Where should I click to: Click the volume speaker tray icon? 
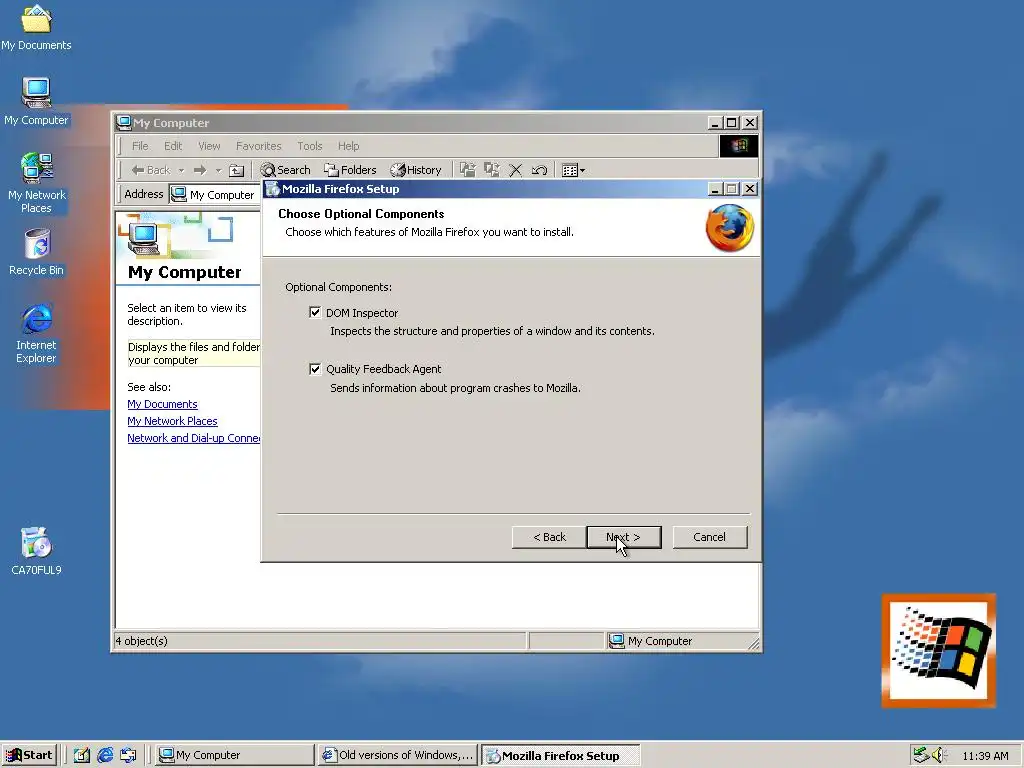point(939,755)
